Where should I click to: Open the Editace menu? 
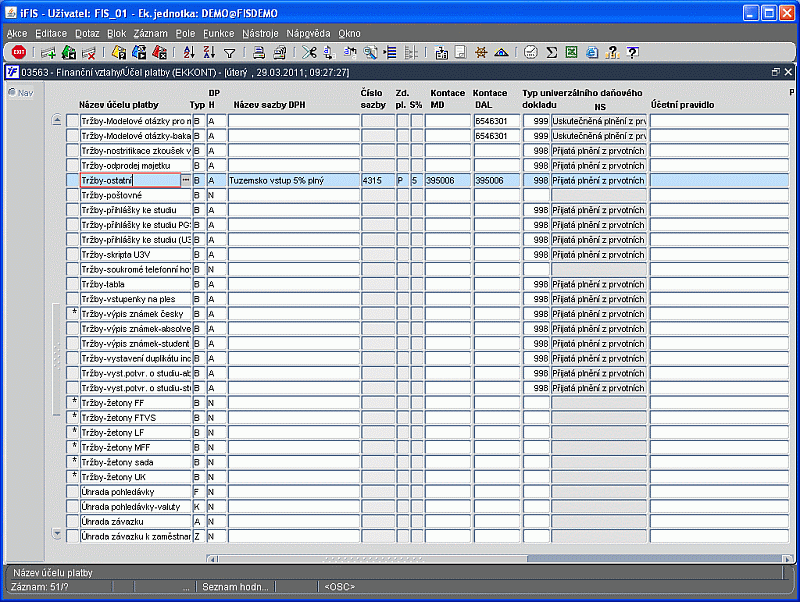click(x=50, y=33)
